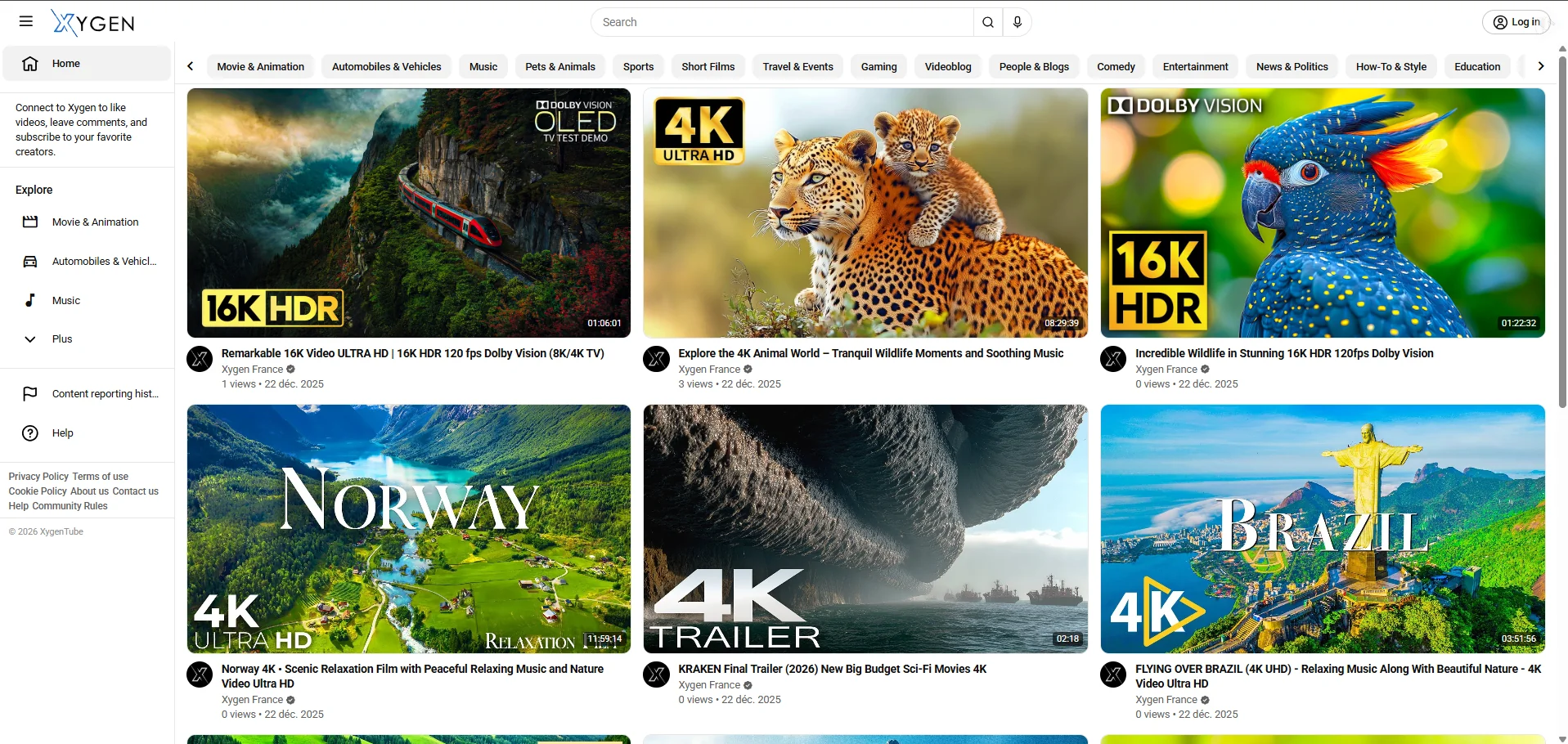Image resolution: width=1568 pixels, height=744 pixels.
Task: Select the Gaming category chip
Action: point(878,67)
